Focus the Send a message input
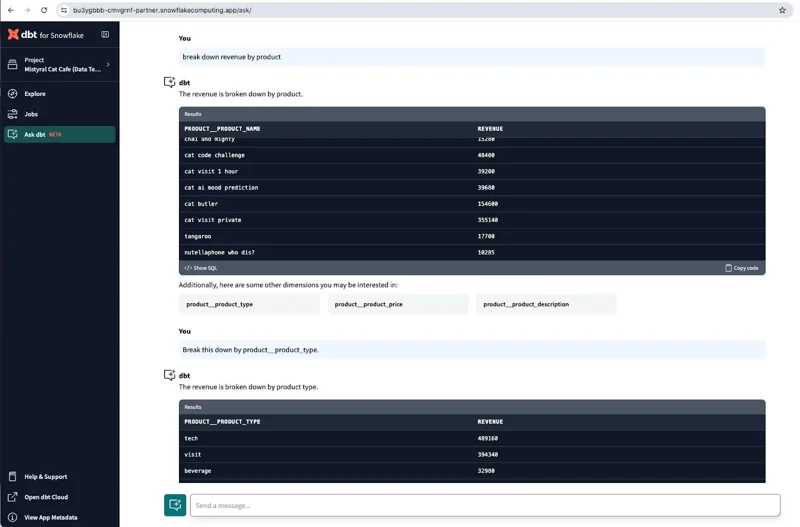This screenshot has height=527, width=800. (x=485, y=505)
